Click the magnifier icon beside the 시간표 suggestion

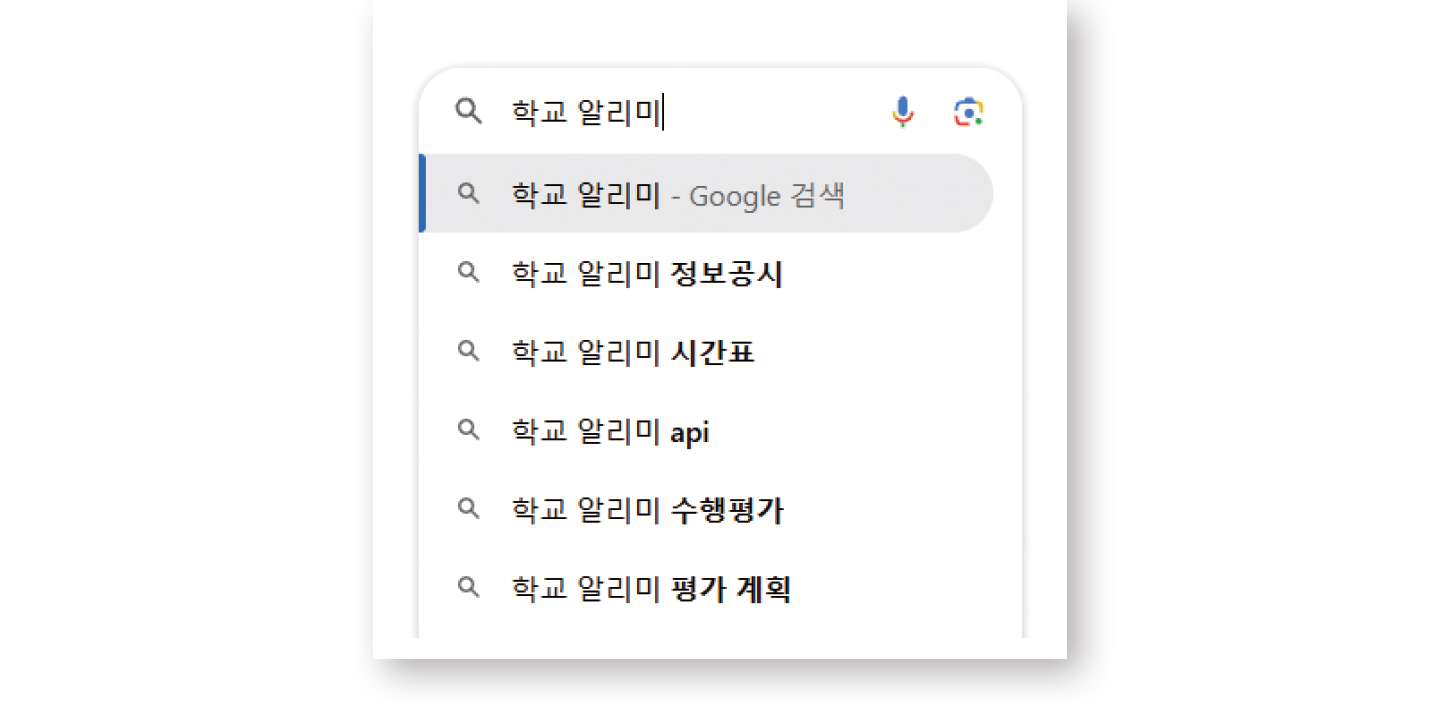[x=468, y=351]
